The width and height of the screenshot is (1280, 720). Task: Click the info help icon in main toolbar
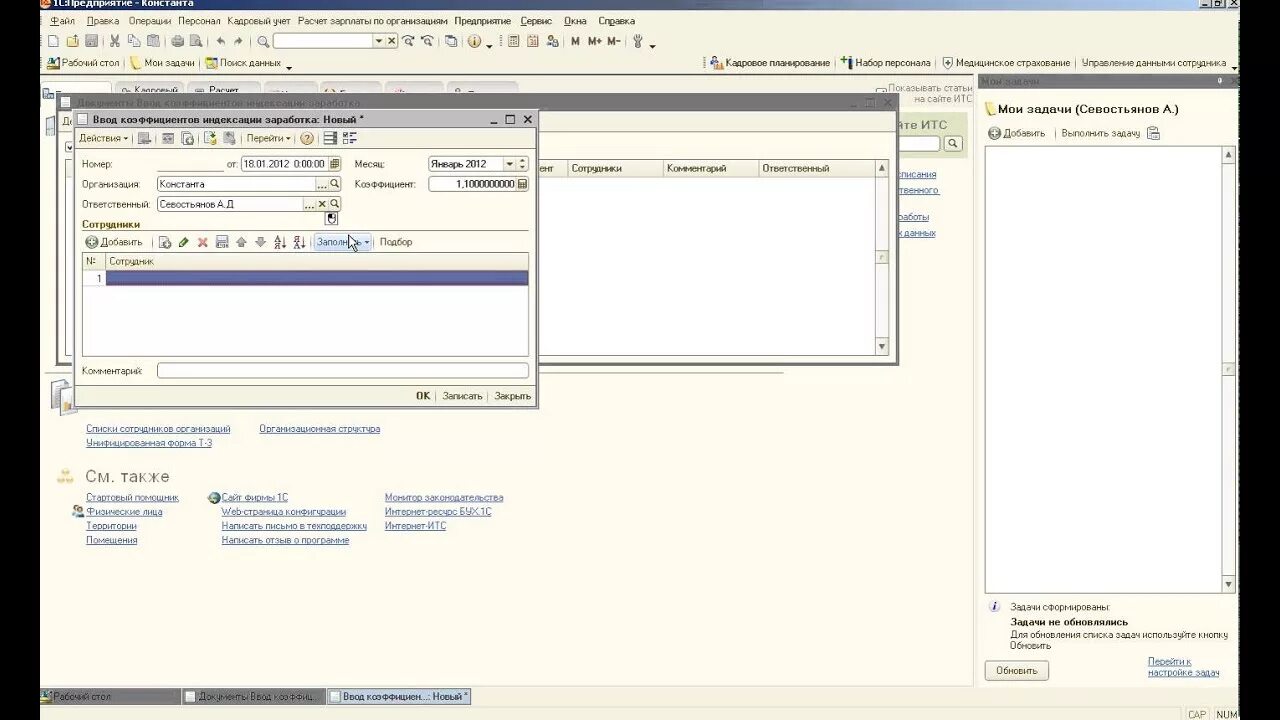coord(474,41)
